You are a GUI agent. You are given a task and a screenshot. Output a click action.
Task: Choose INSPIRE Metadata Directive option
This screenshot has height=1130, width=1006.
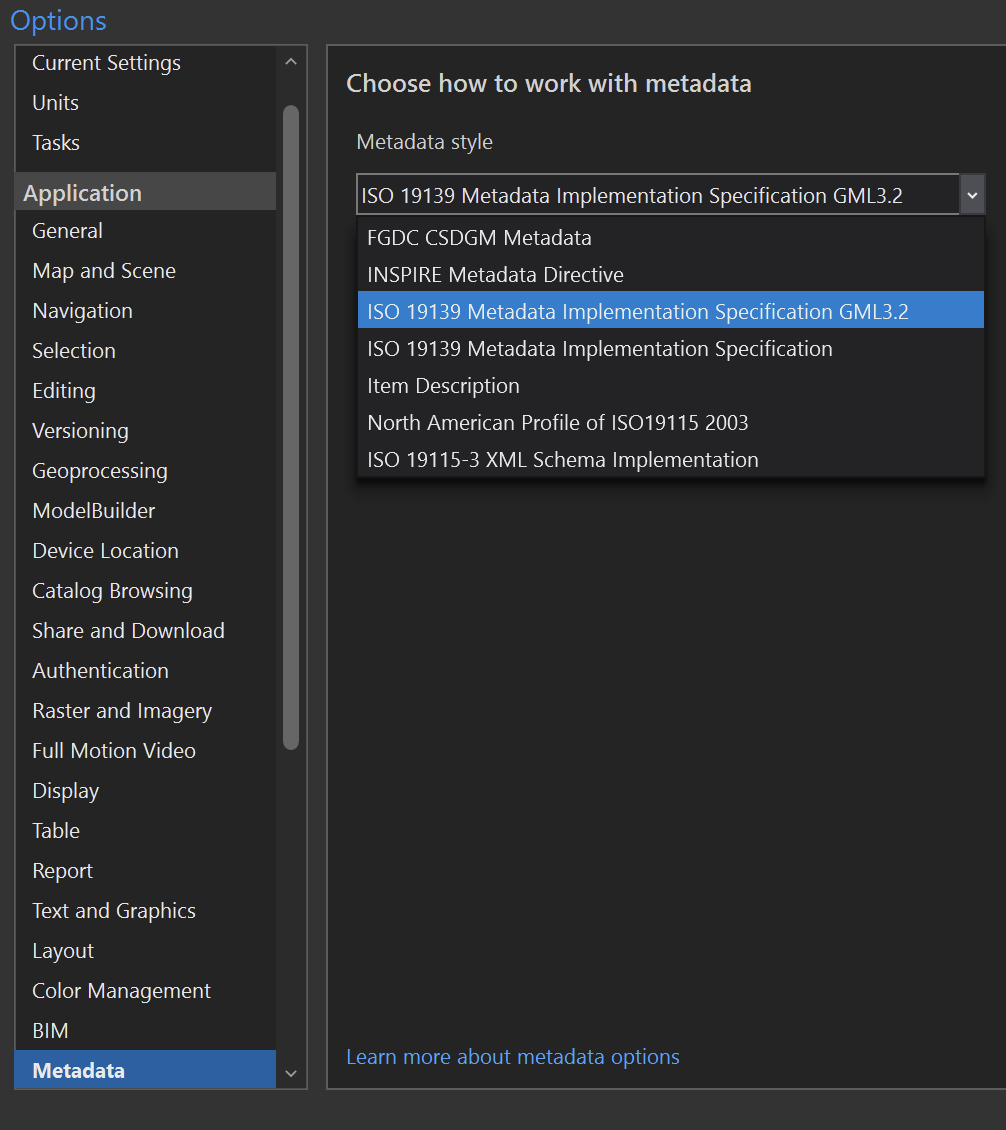[x=495, y=275]
